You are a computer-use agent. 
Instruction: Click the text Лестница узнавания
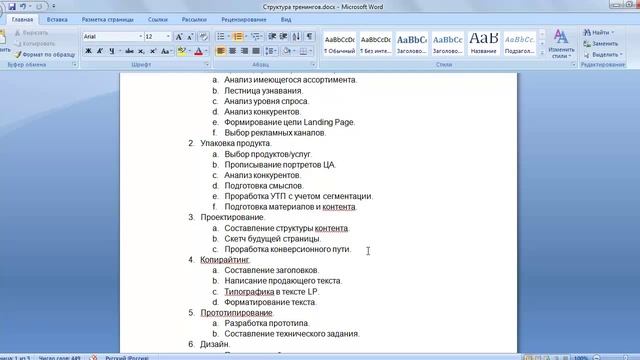coord(263,91)
